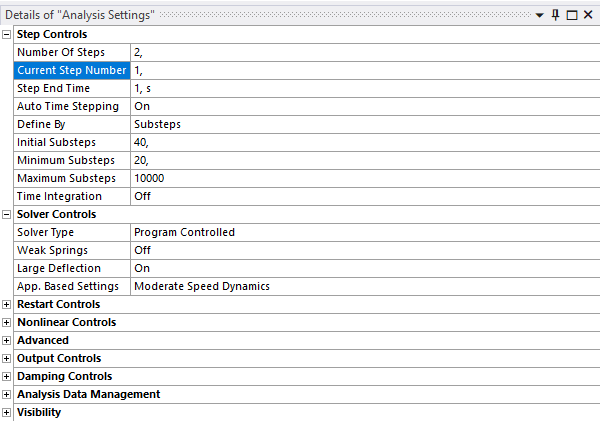This screenshot has width=600, height=421.
Task: Close the Analysis Settings details panel
Action: point(588,16)
